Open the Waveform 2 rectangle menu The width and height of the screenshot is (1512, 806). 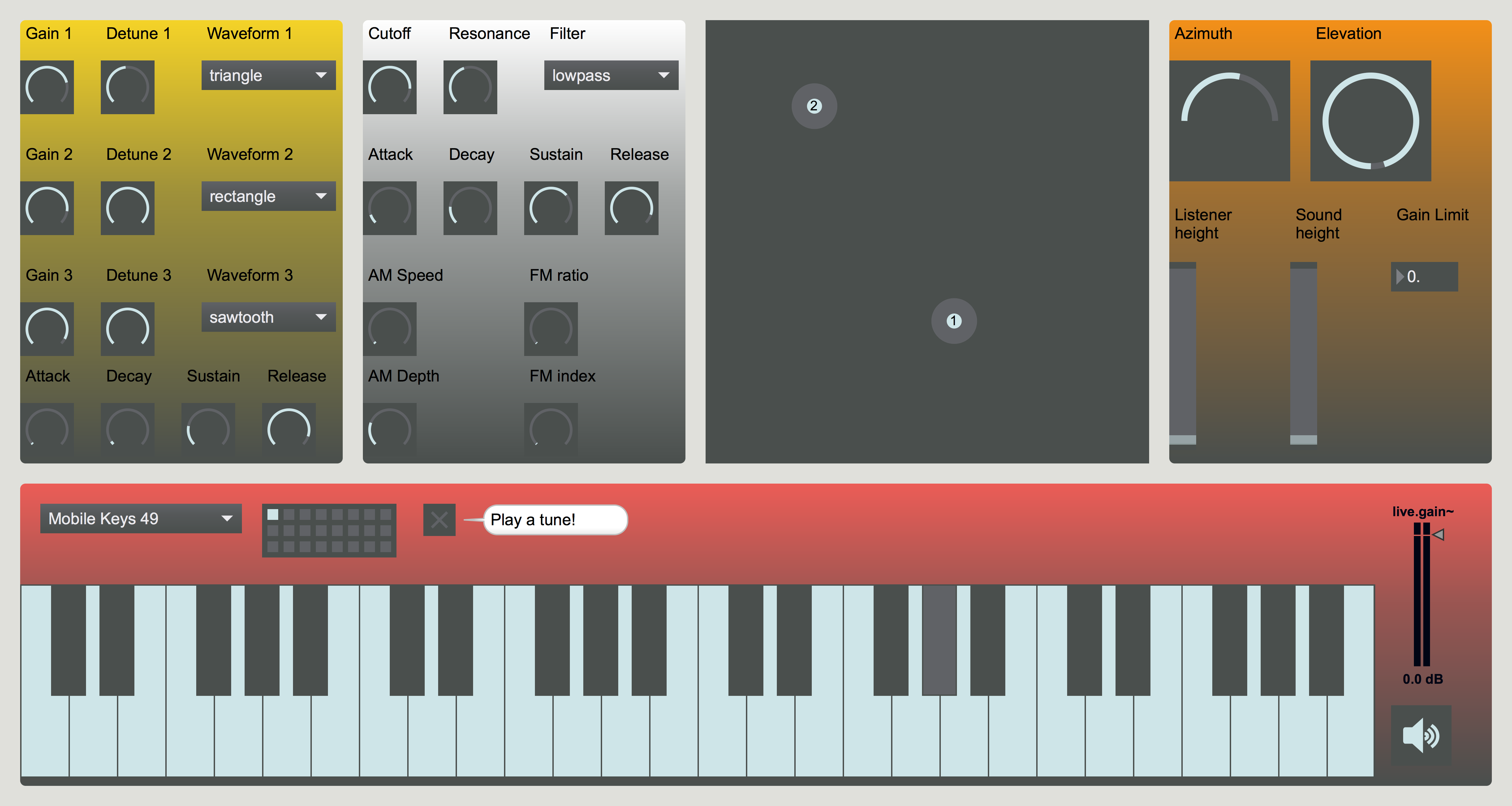(x=268, y=196)
